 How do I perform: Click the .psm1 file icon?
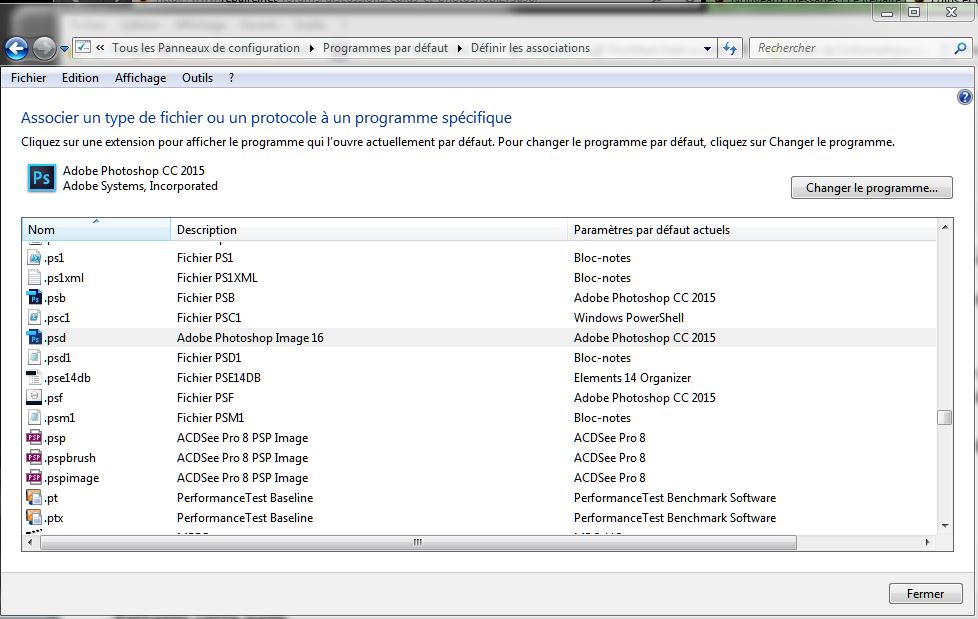coord(34,417)
